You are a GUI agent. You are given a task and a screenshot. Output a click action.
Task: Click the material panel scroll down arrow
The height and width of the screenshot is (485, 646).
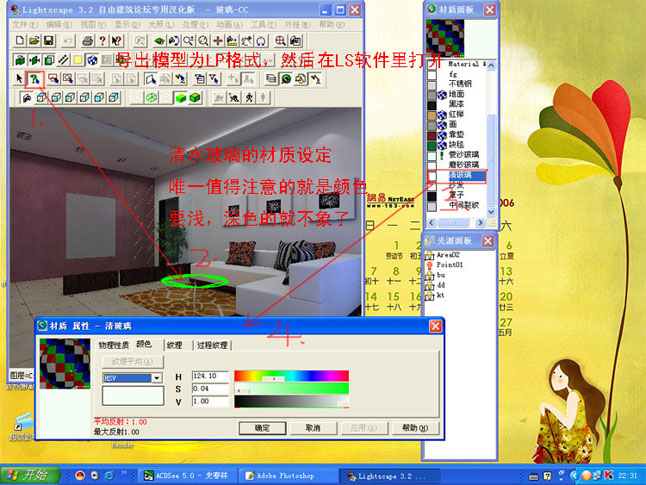coord(491,212)
